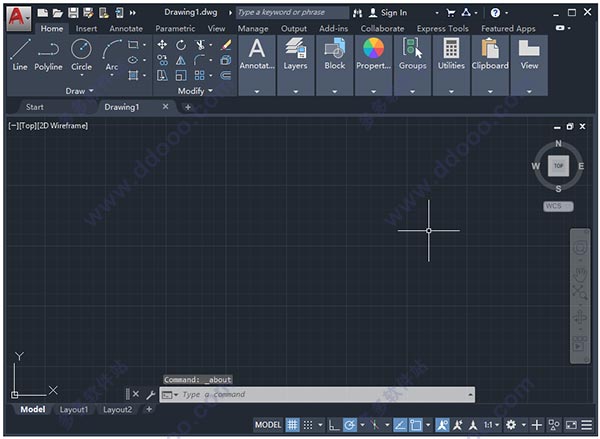Toggle Ortho mode
Screen dimensions: 600x439
point(334,425)
